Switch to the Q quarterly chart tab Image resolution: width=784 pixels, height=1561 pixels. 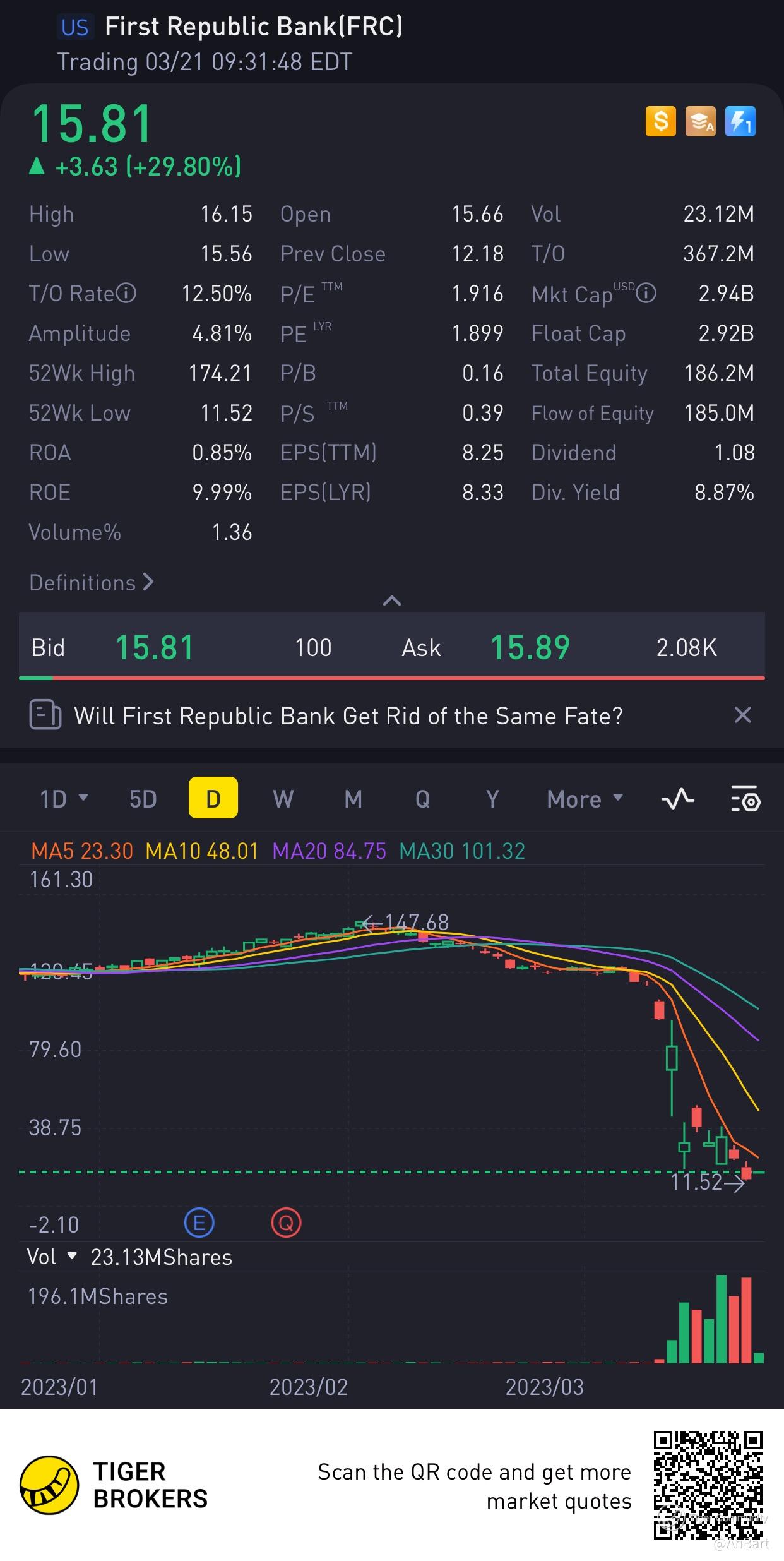(x=423, y=799)
